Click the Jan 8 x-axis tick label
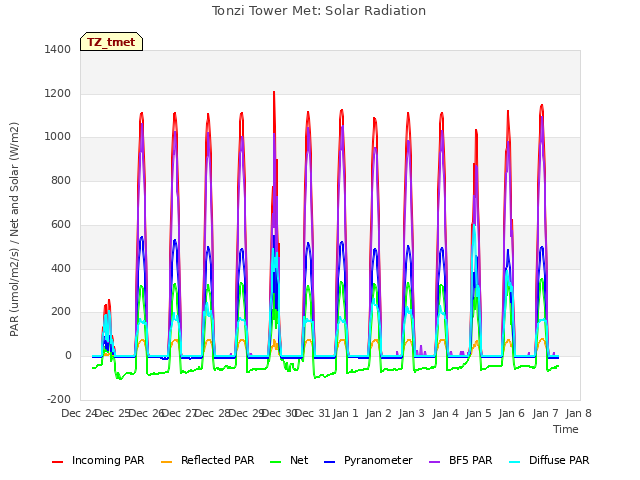Screen dimensions: 640x480 pyautogui.click(x=578, y=413)
